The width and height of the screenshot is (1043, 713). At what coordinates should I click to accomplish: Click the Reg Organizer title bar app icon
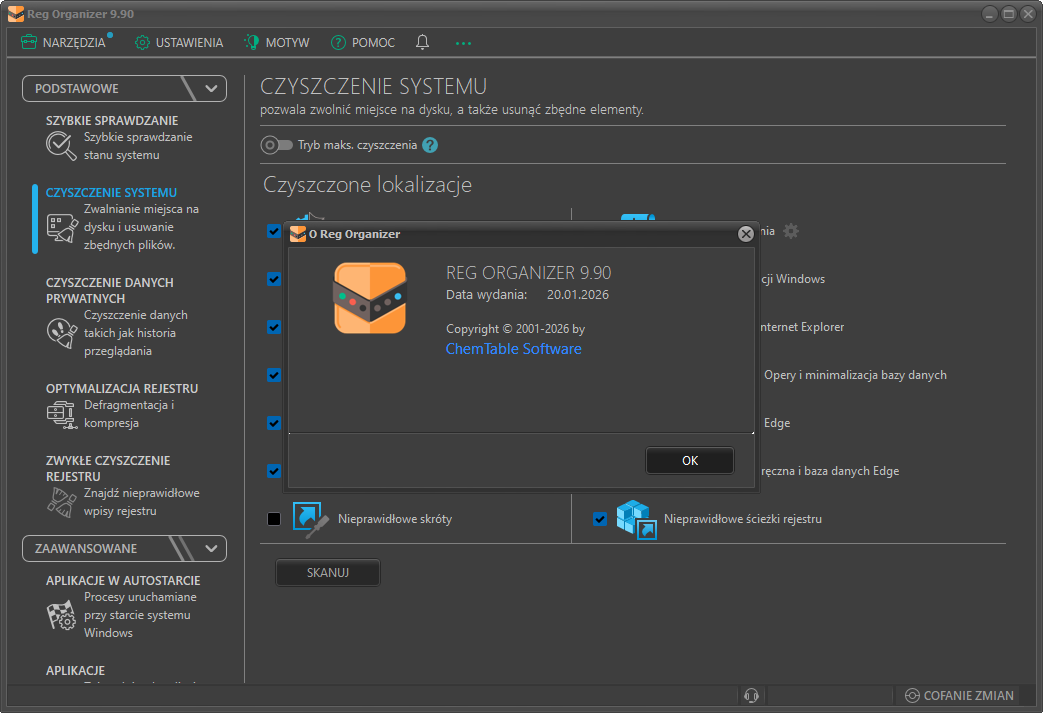coord(16,14)
